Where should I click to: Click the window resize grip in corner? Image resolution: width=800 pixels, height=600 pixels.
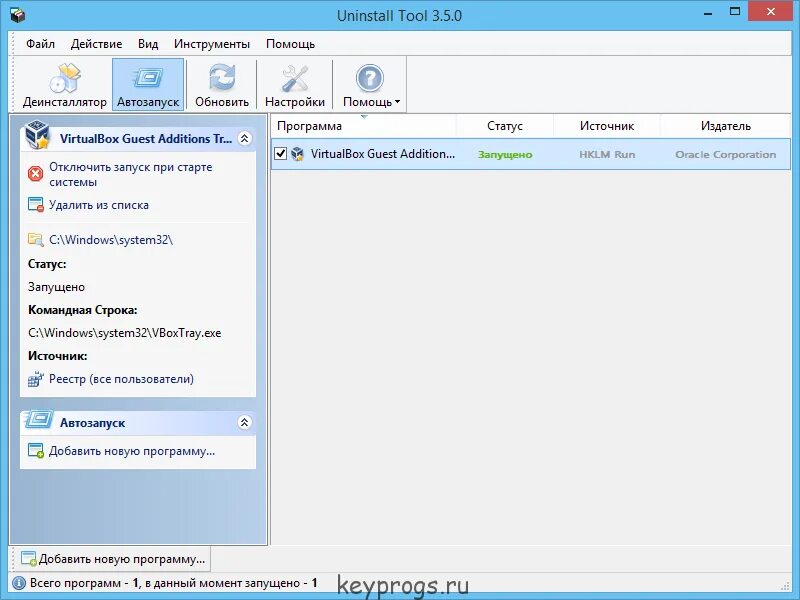point(785,587)
